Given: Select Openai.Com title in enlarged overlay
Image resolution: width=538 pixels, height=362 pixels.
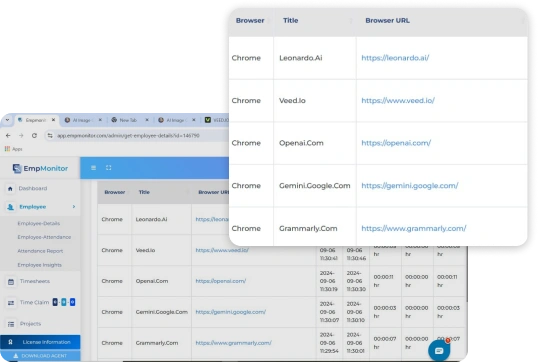Looking at the screenshot, I should [301, 143].
